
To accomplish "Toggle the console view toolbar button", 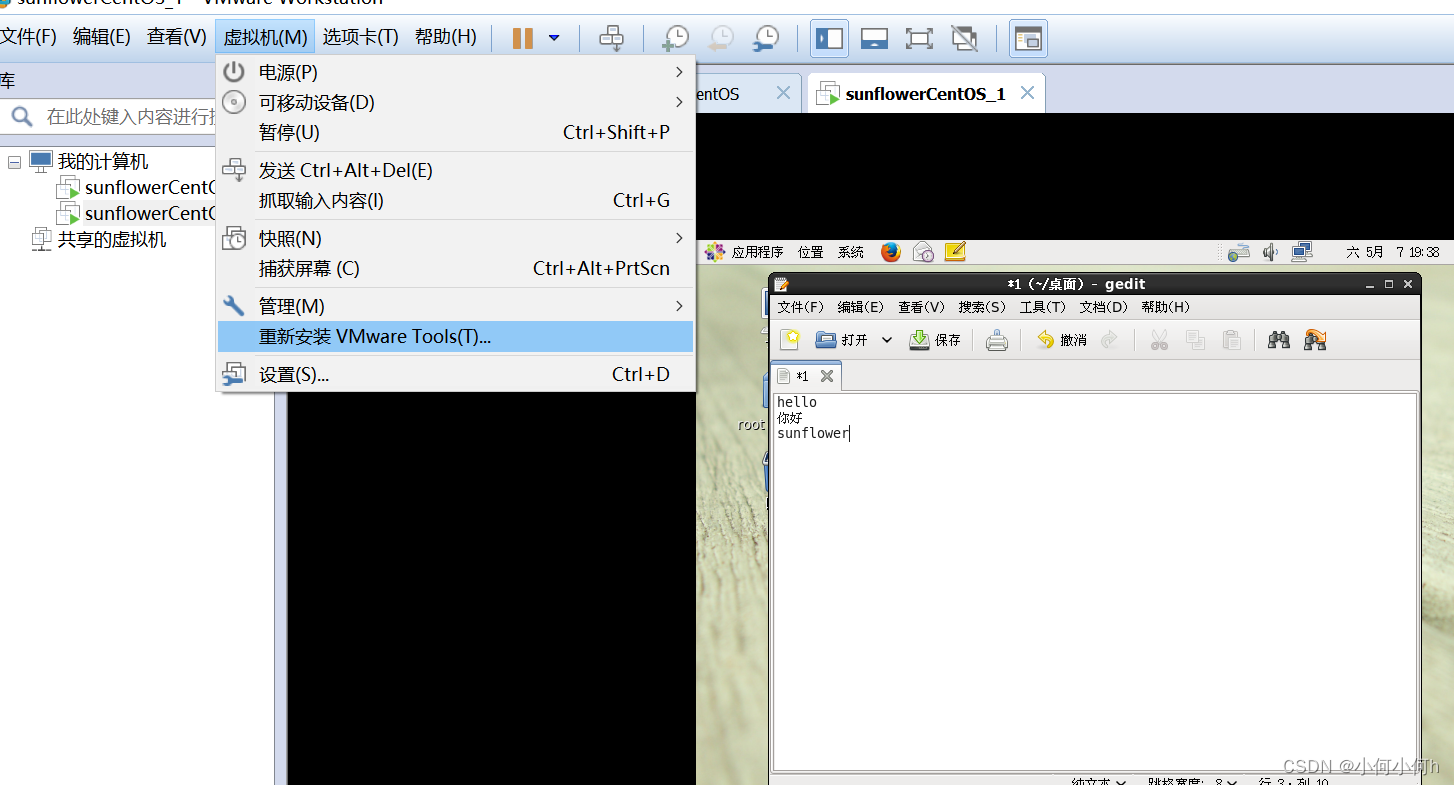I will (x=1028, y=38).
